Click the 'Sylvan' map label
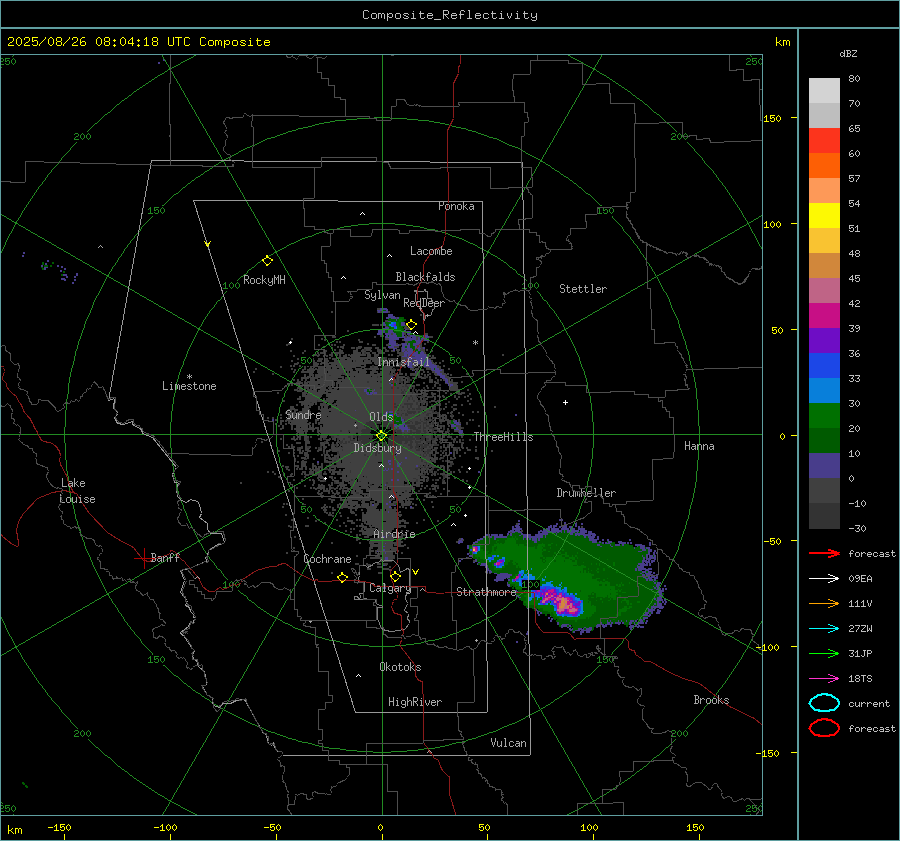The width and height of the screenshot is (900, 841). click(x=382, y=295)
